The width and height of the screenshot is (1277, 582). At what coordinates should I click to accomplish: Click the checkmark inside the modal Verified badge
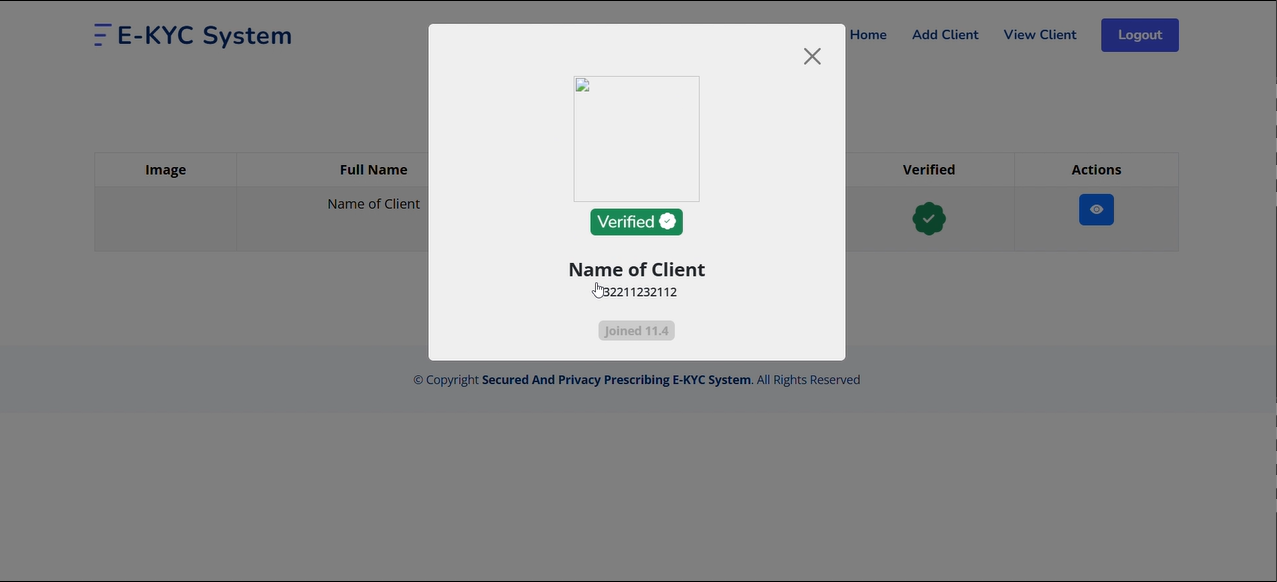(666, 221)
